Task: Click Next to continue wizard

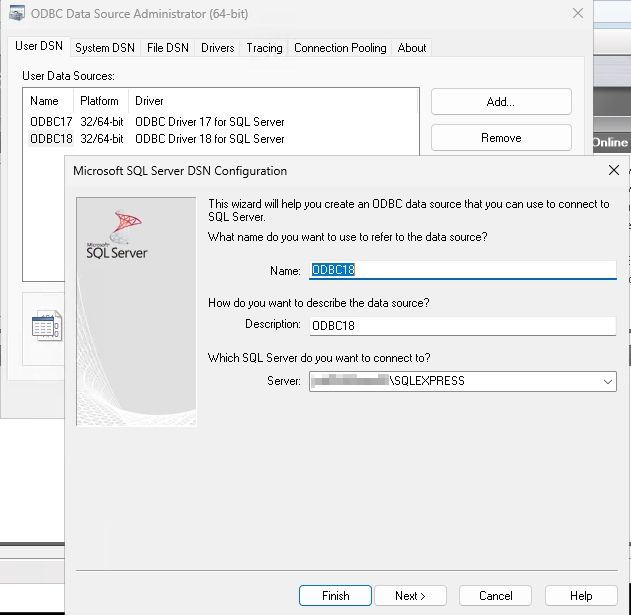Action: tap(410, 595)
